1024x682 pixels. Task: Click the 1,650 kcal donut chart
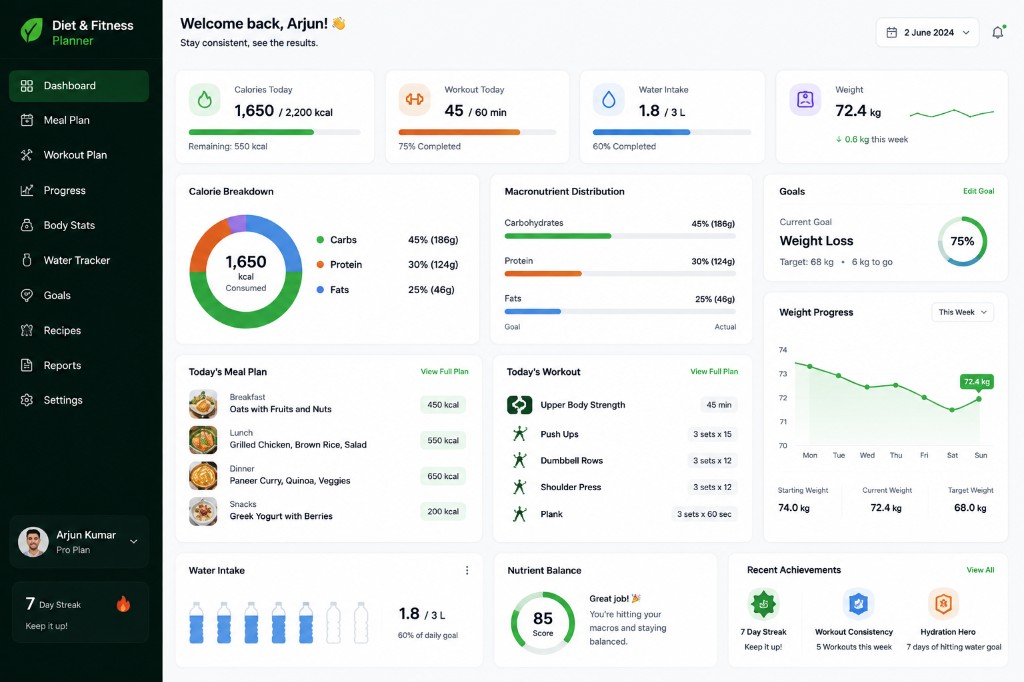pyautogui.click(x=246, y=271)
